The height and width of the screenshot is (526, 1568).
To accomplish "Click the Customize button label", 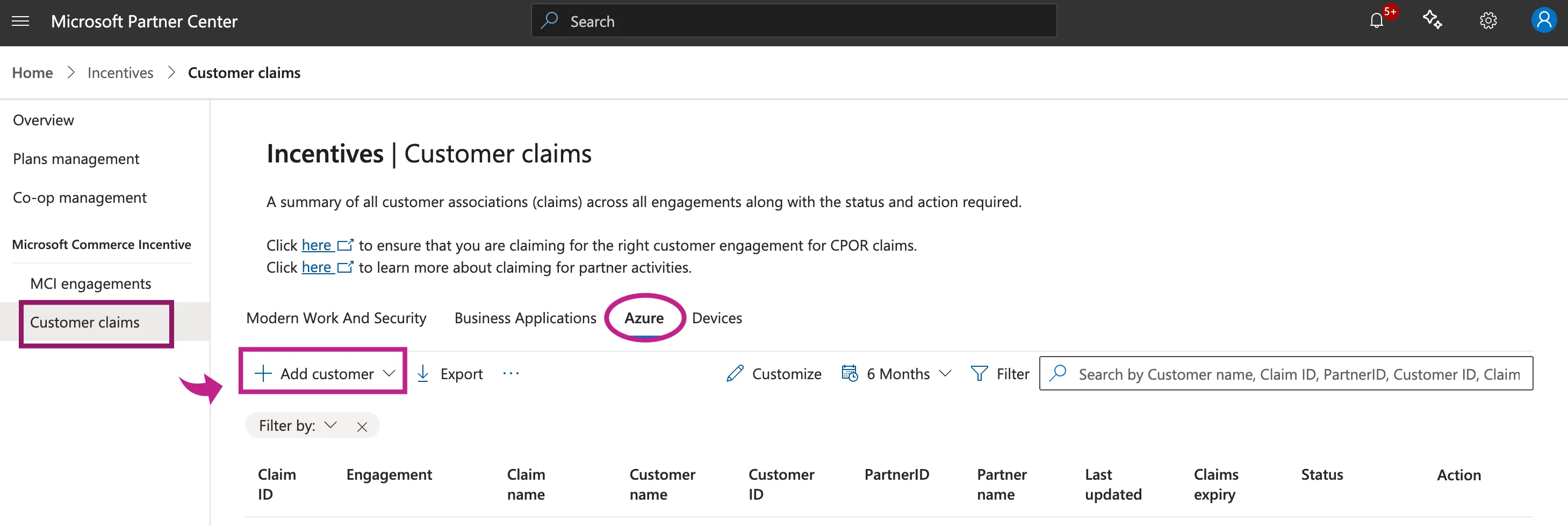I will pos(787,374).
